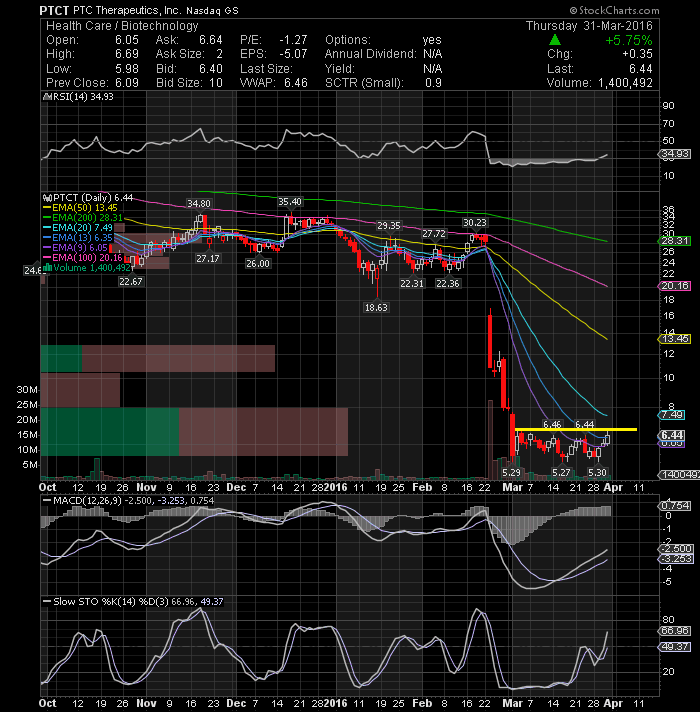Image resolution: width=700 pixels, height=712 pixels.
Task: Click the 22.31 low price label
Action: tap(412, 283)
